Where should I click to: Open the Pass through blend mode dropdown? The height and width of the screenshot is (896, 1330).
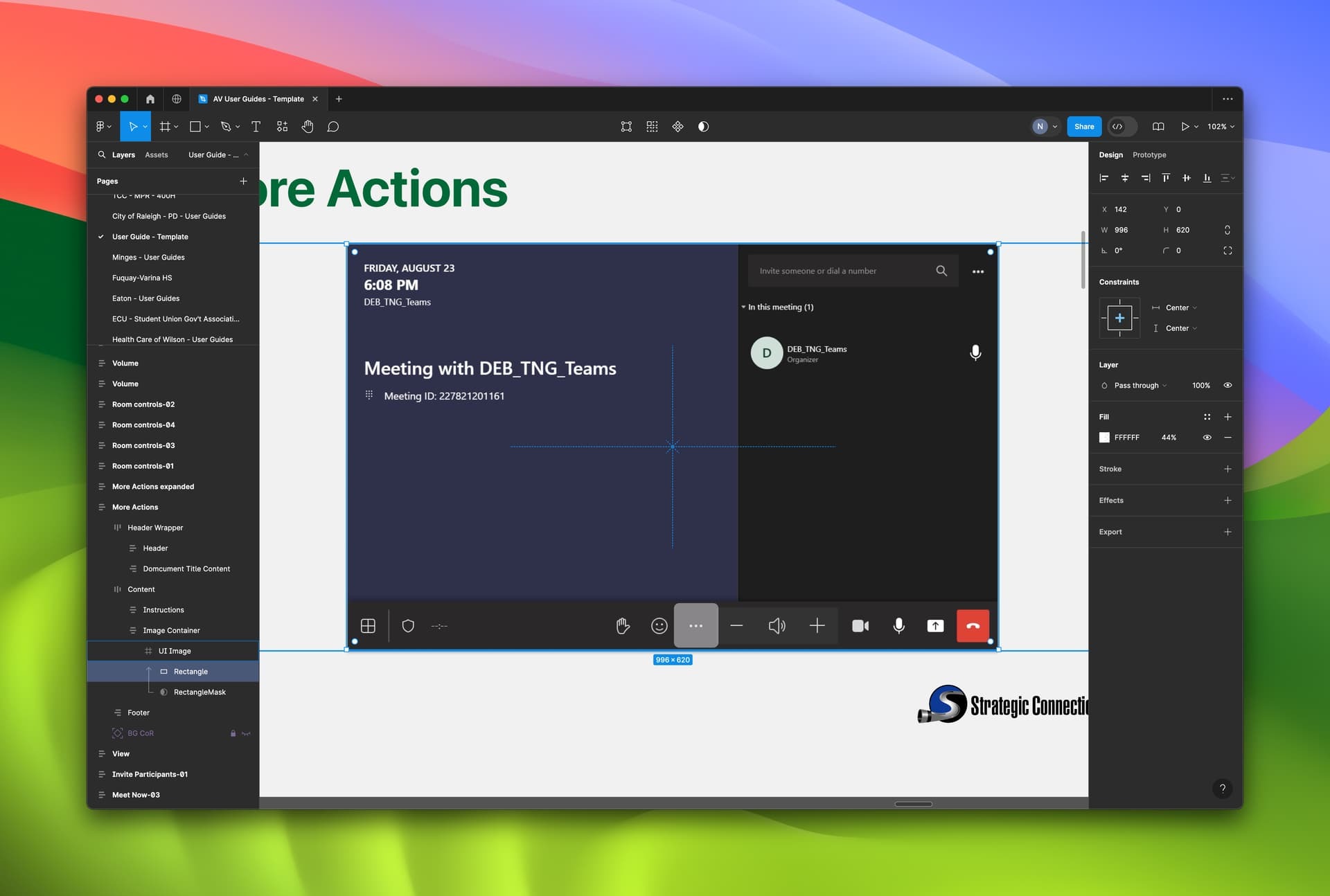pyautogui.click(x=1140, y=386)
